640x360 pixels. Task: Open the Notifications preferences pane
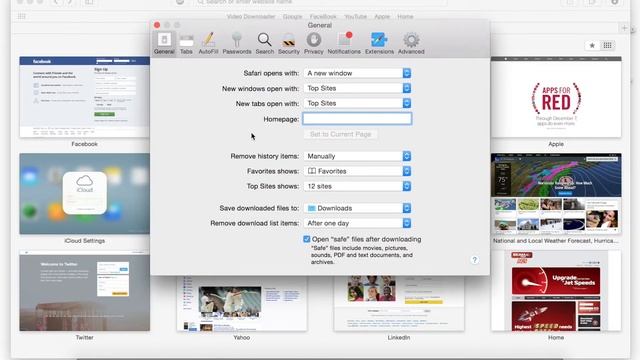(x=344, y=43)
